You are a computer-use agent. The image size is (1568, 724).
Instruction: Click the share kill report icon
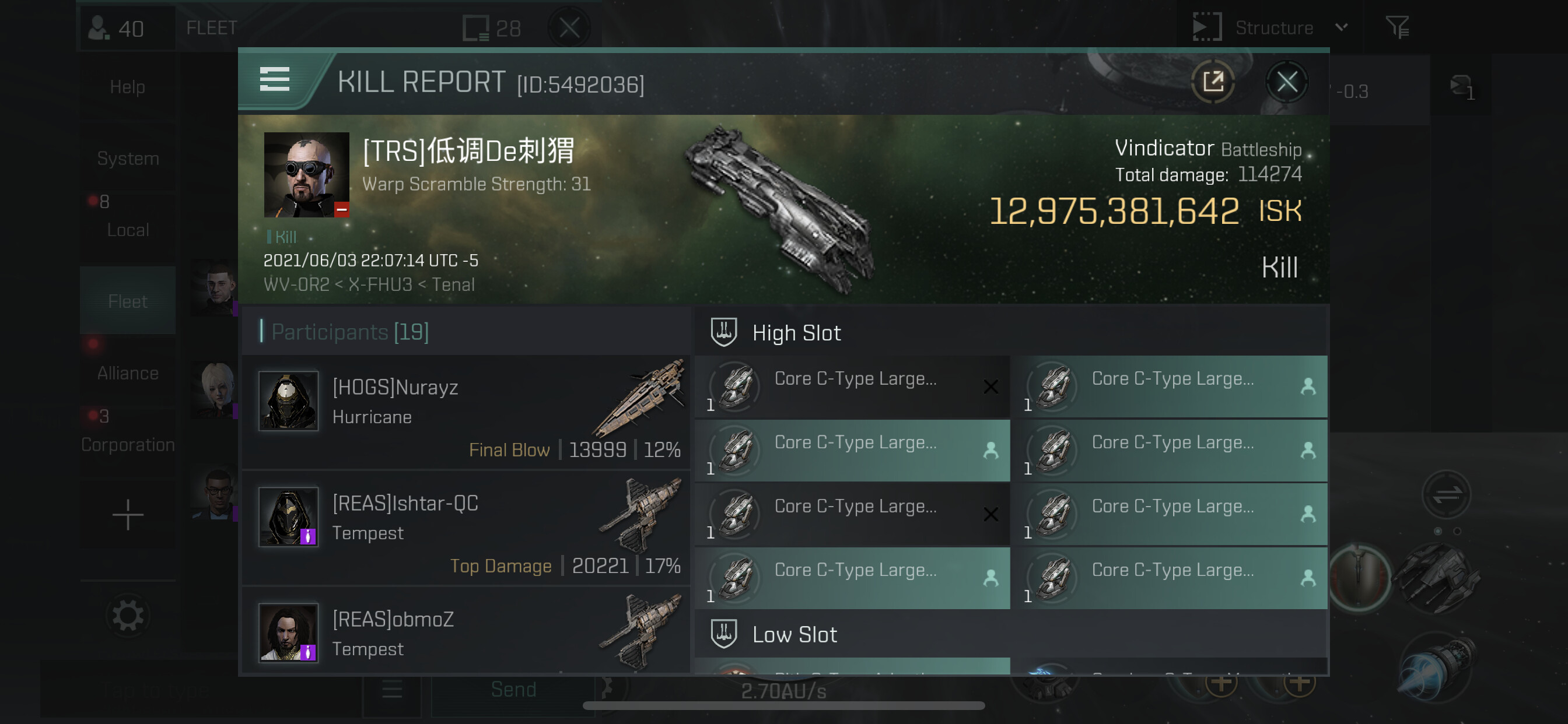click(x=1213, y=81)
